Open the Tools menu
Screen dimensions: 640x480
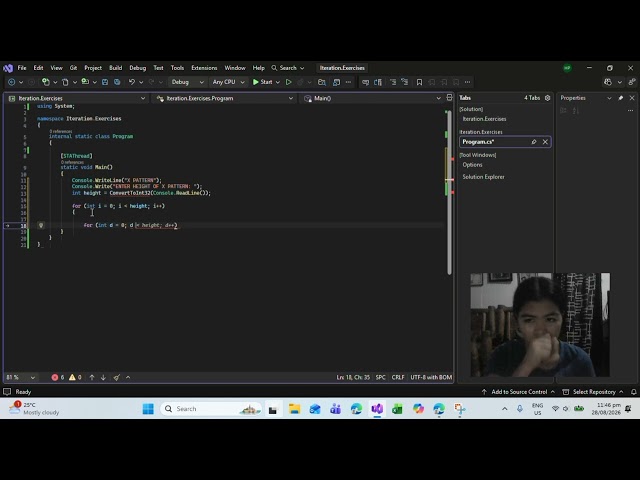(177, 68)
